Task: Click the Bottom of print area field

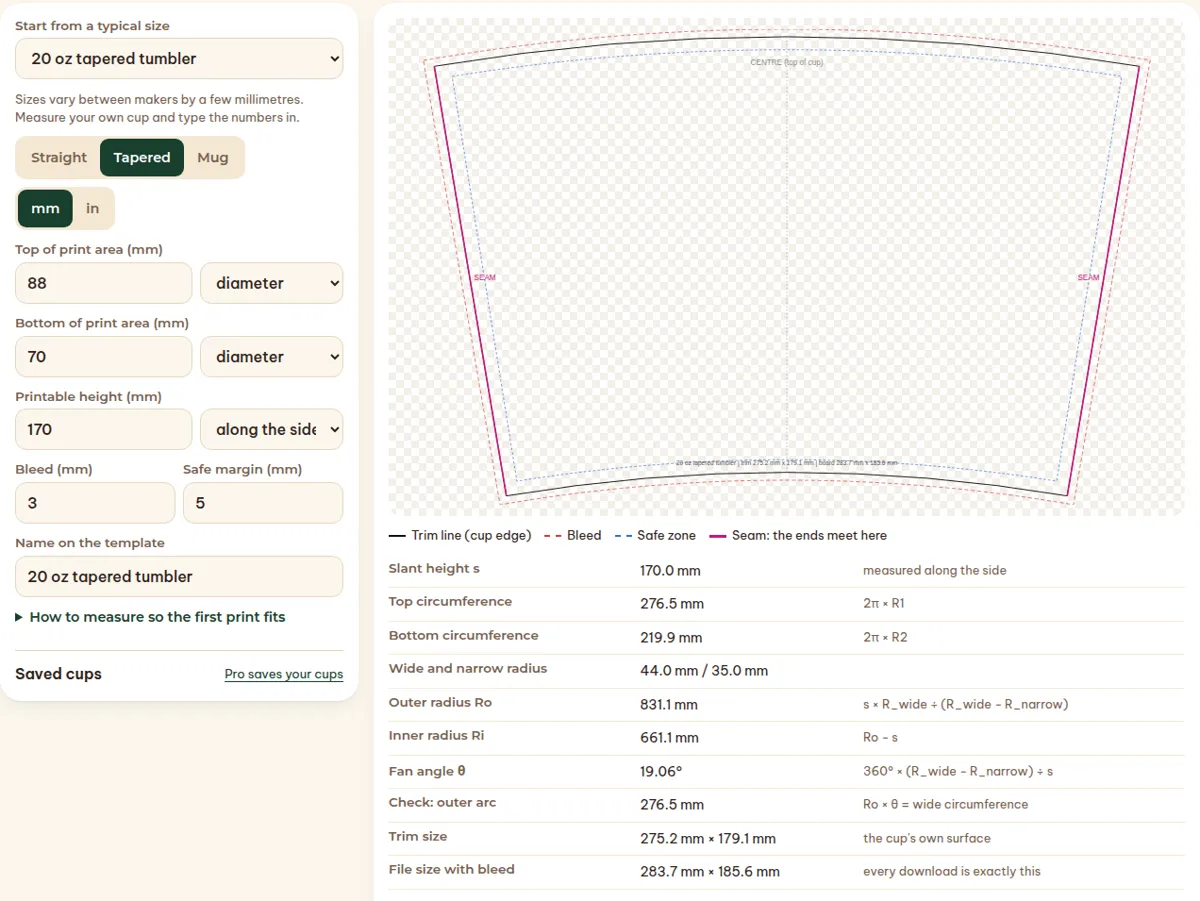Action: click(x=104, y=357)
